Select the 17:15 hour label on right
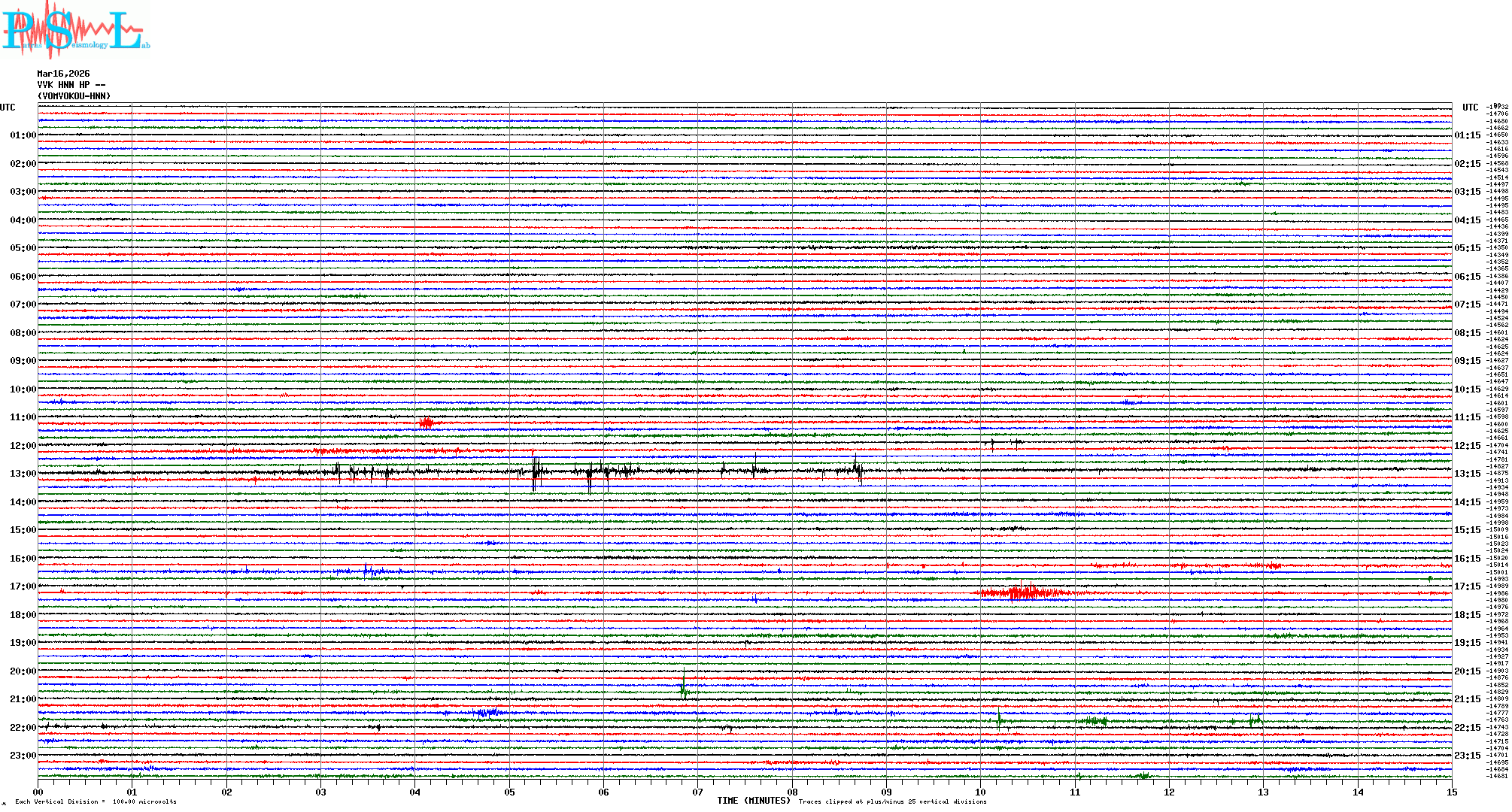Image resolution: width=1512 pixels, height=812 pixels. (x=1467, y=586)
